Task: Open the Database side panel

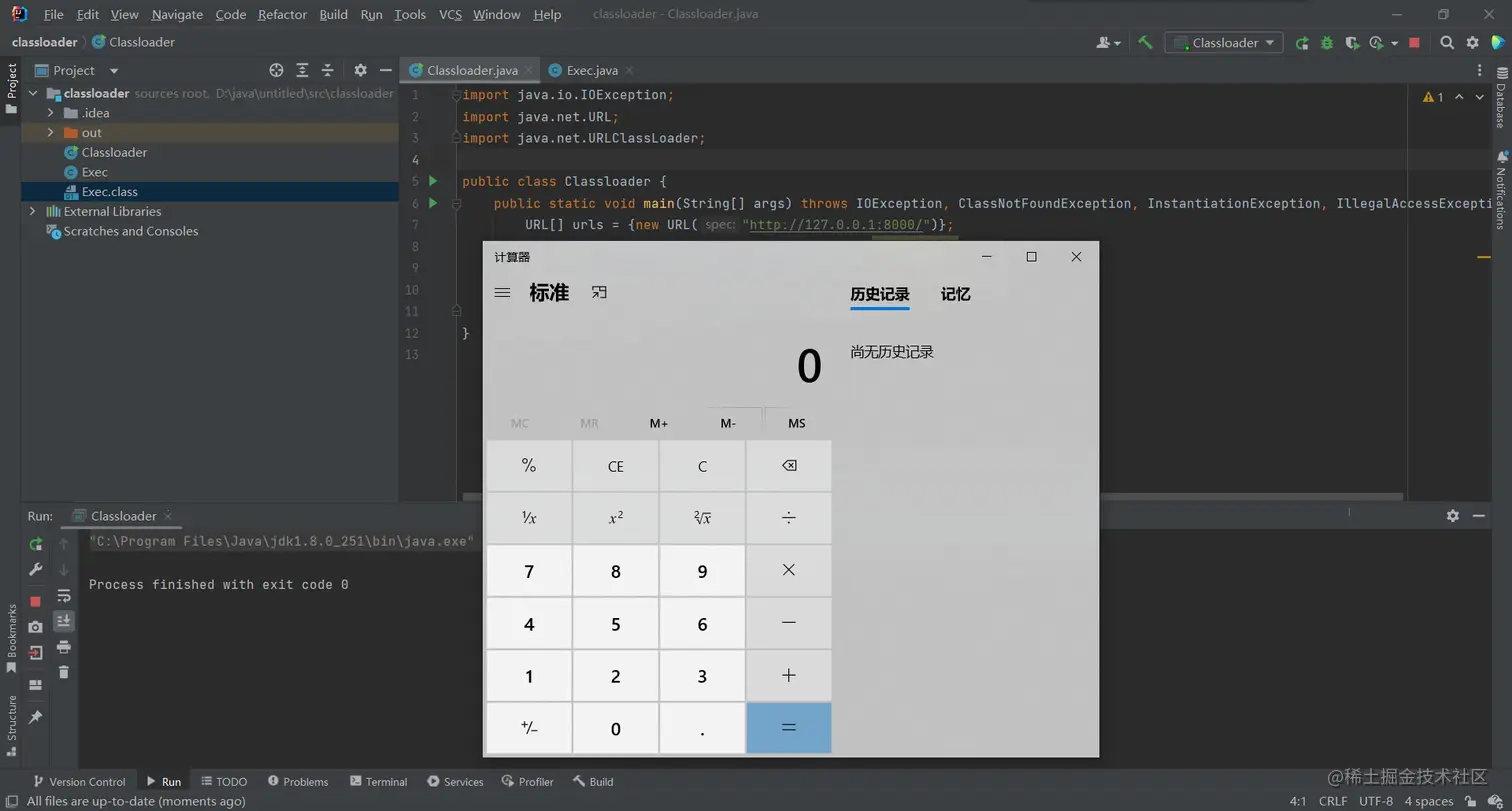Action: pos(1500,98)
